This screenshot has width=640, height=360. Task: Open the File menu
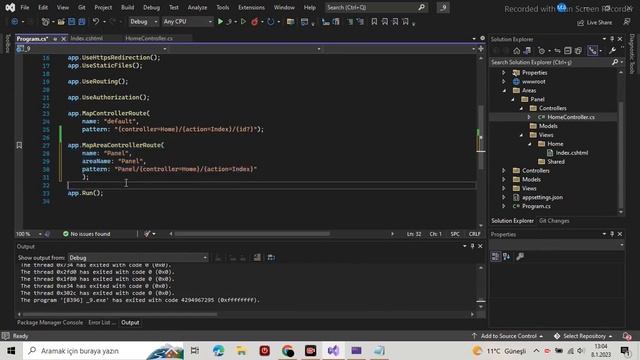click(x=25, y=7)
